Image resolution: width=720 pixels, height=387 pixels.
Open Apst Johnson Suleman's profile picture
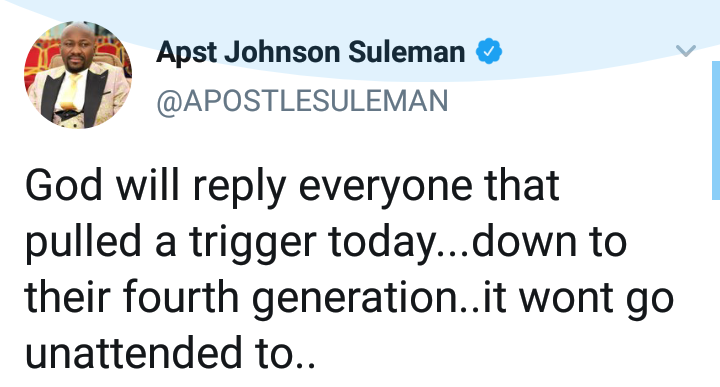(78, 75)
